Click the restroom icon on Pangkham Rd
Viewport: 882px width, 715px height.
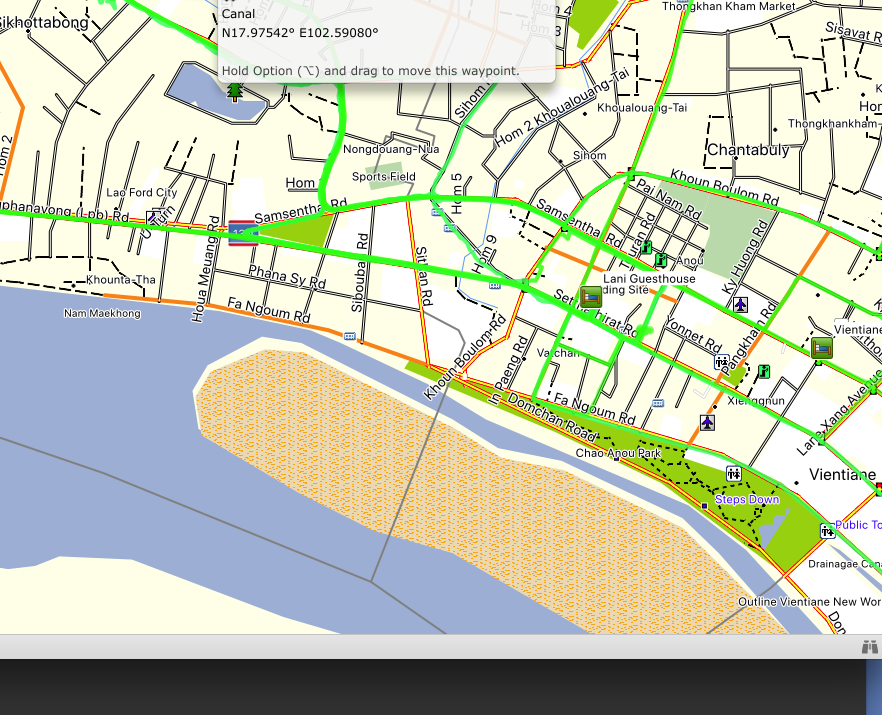(721, 362)
